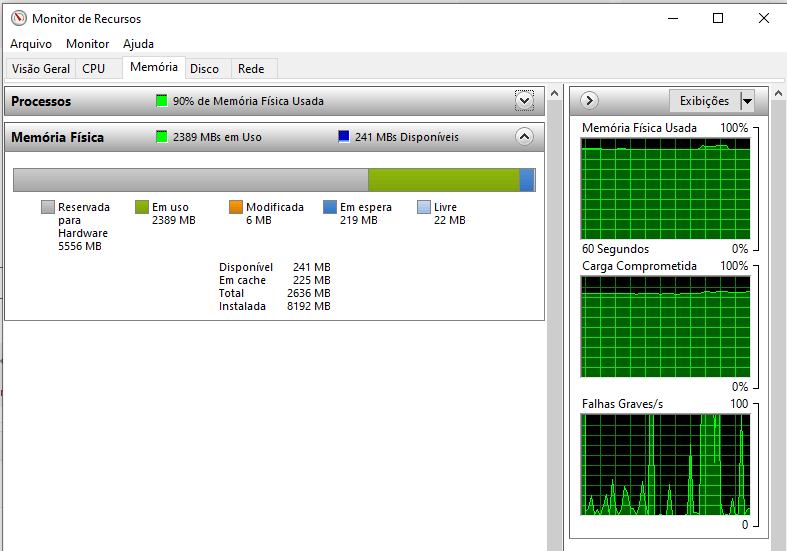Image resolution: width=787 pixels, height=551 pixels.
Task: Expand the Processos section chevron
Action: tap(524, 101)
